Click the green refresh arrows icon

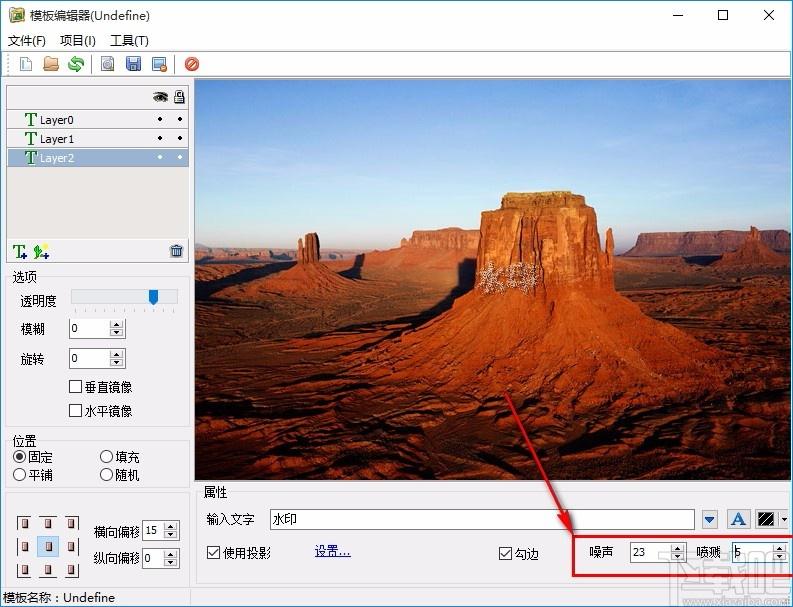[x=76, y=64]
